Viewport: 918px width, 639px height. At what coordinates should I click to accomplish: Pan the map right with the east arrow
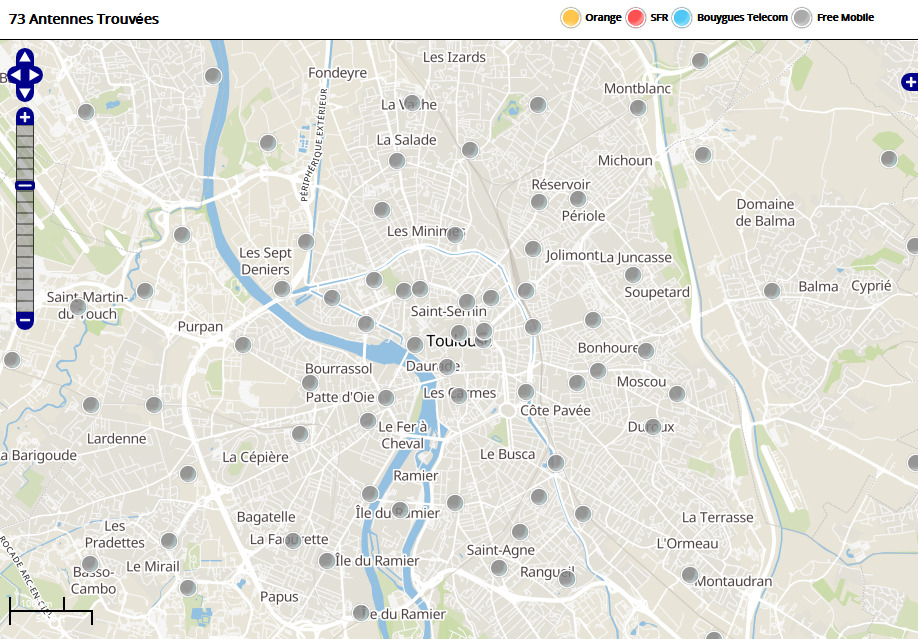(x=36, y=75)
